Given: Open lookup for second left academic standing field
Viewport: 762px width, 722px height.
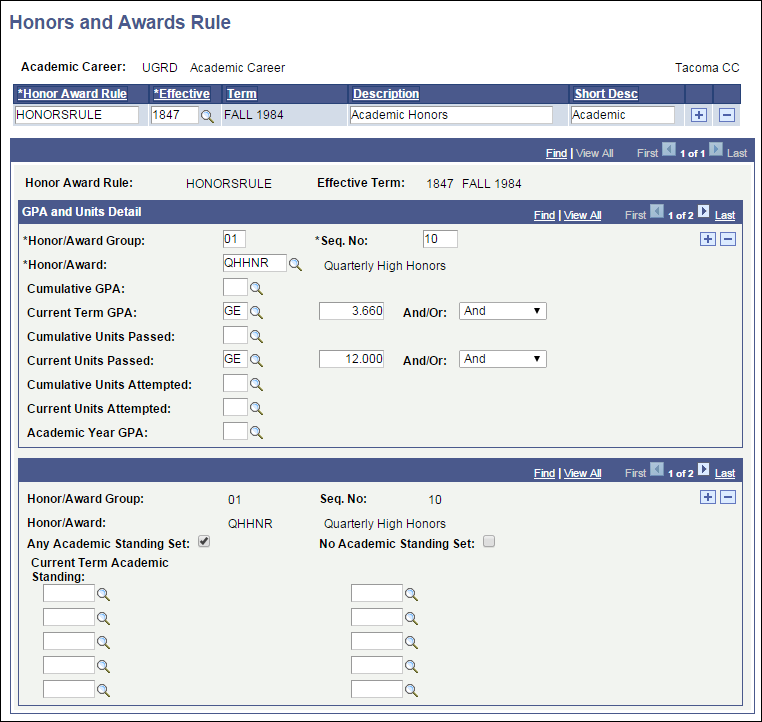Looking at the screenshot, I should (x=103, y=618).
